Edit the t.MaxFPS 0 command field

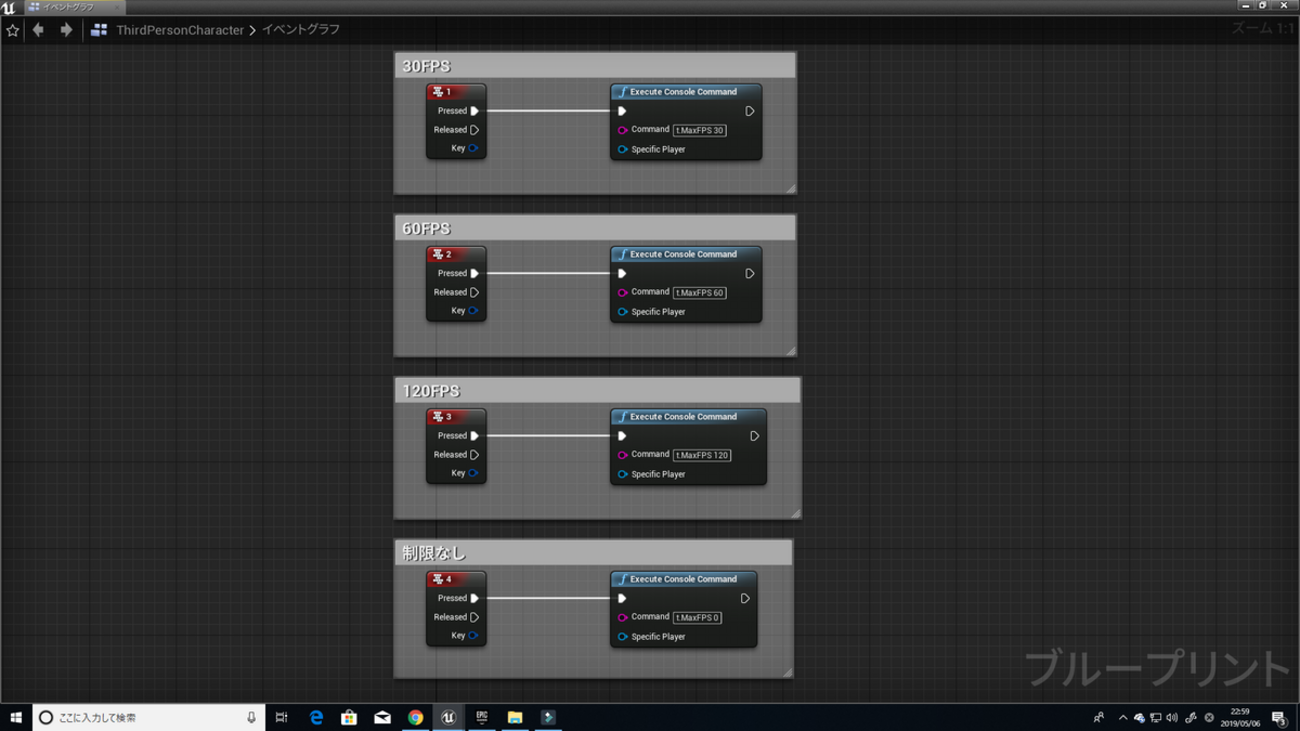697,617
